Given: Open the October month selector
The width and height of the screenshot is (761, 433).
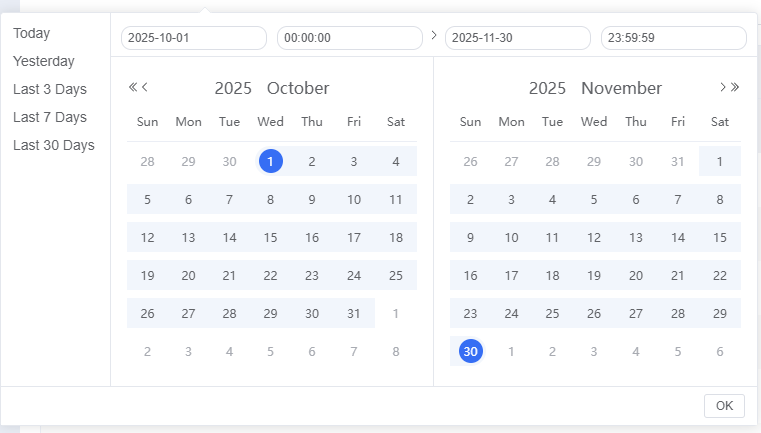Looking at the screenshot, I should (298, 88).
